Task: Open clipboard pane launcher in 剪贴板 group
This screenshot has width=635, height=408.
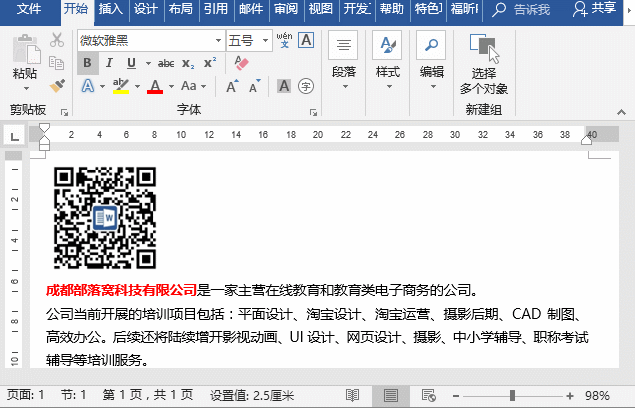Action: click(64, 113)
